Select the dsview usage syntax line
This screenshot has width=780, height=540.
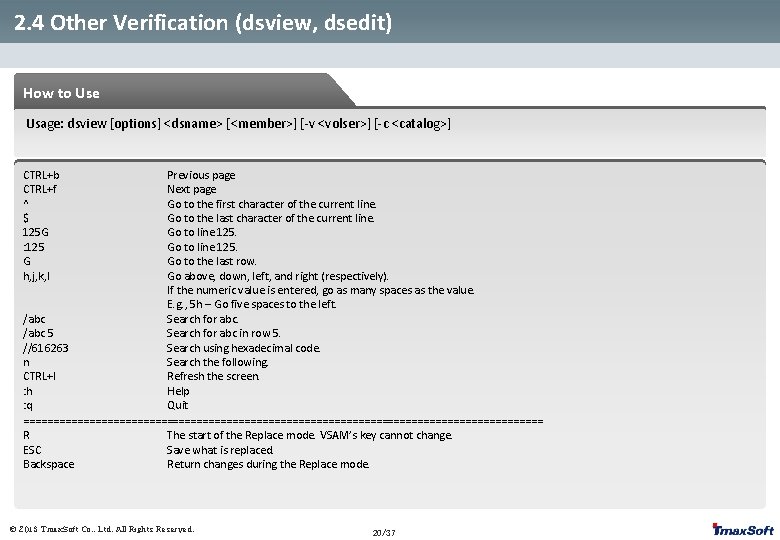(x=238, y=123)
